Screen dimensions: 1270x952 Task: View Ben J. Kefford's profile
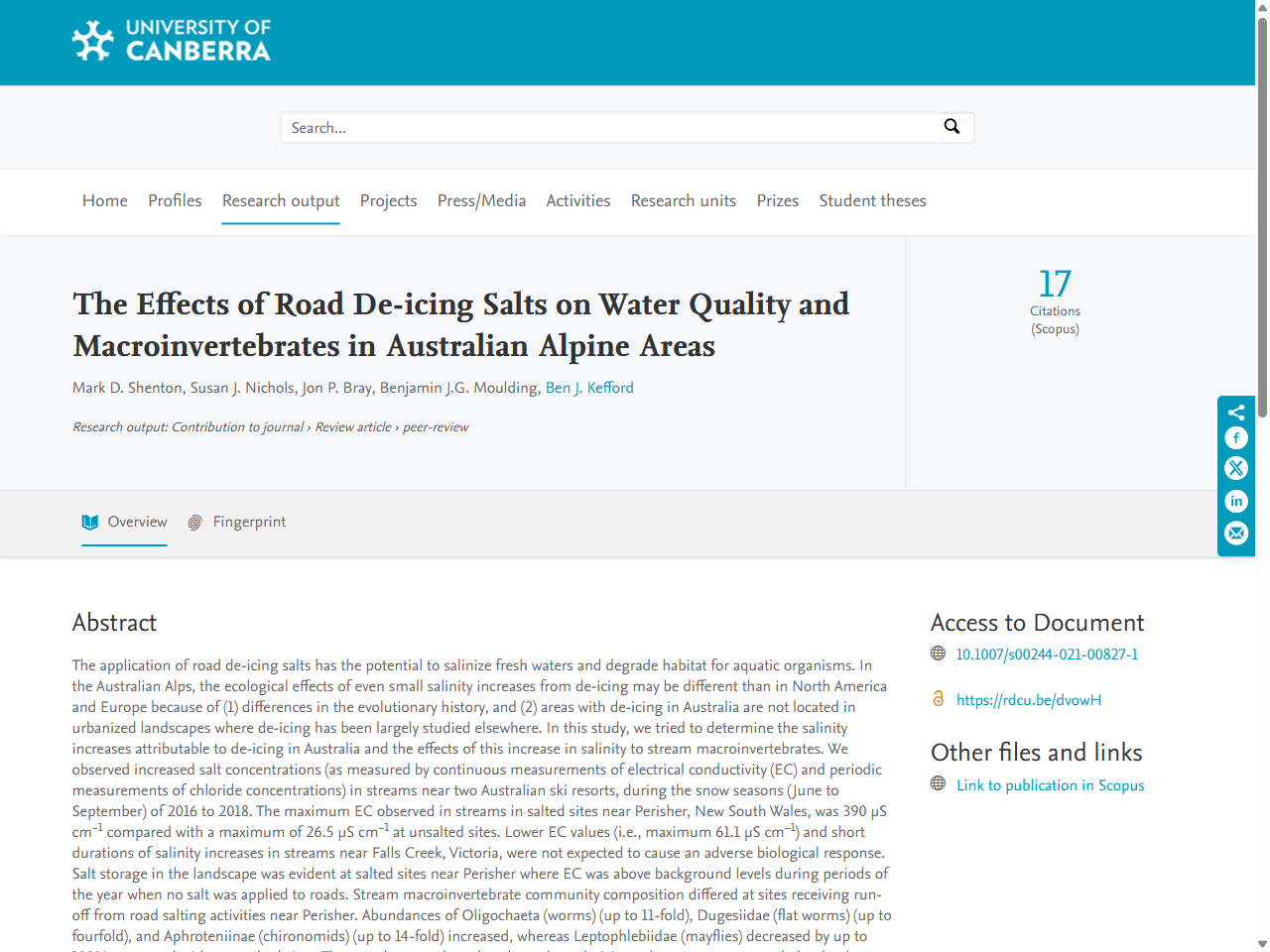(x=589, y=387)
